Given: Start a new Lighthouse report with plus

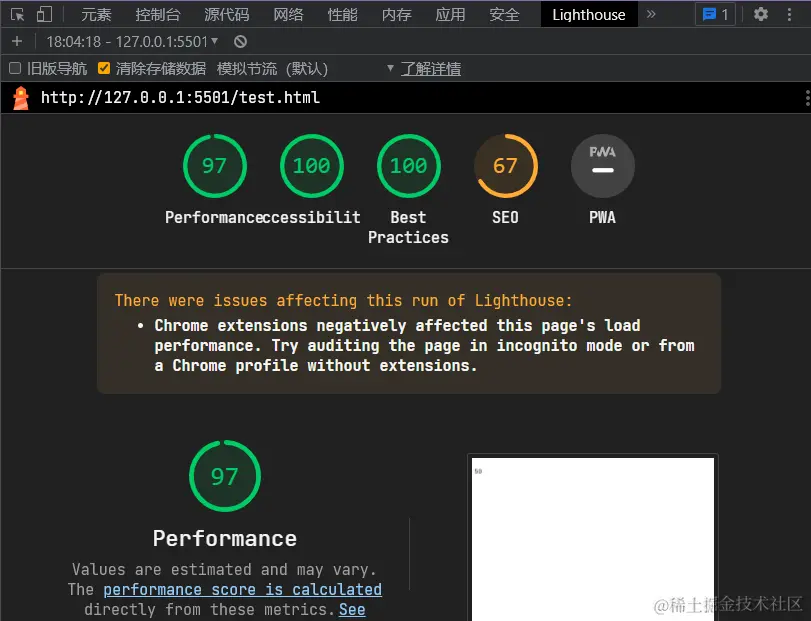Looking at the screenshot, I should (x=17, y=41).
